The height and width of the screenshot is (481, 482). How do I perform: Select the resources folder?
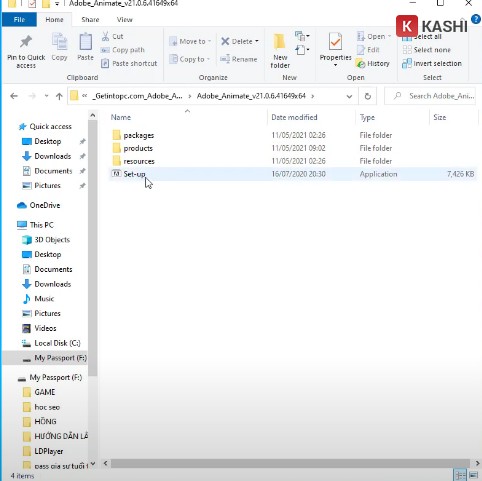139,161
